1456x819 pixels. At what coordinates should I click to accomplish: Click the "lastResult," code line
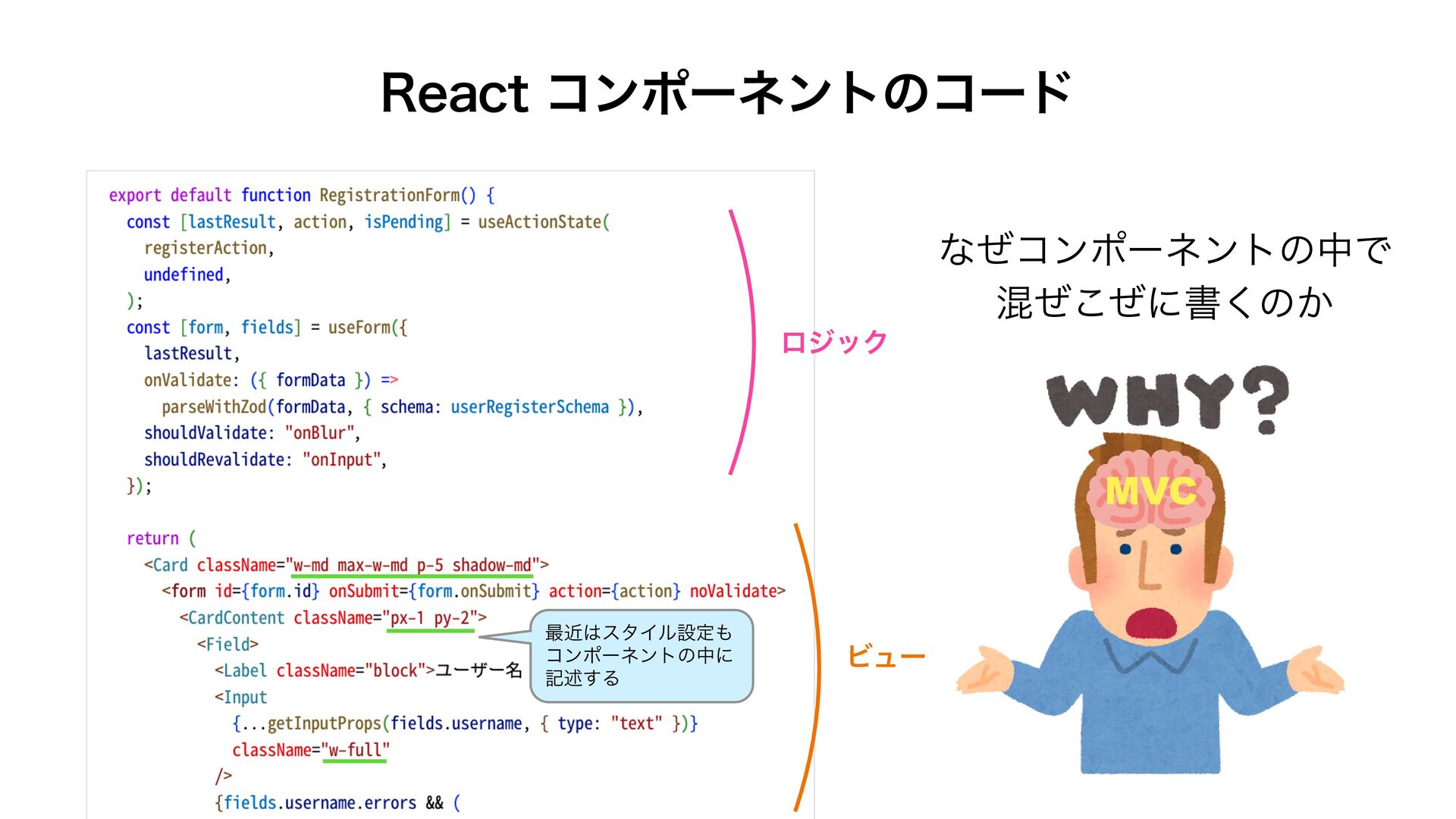(x=192, y=353)
